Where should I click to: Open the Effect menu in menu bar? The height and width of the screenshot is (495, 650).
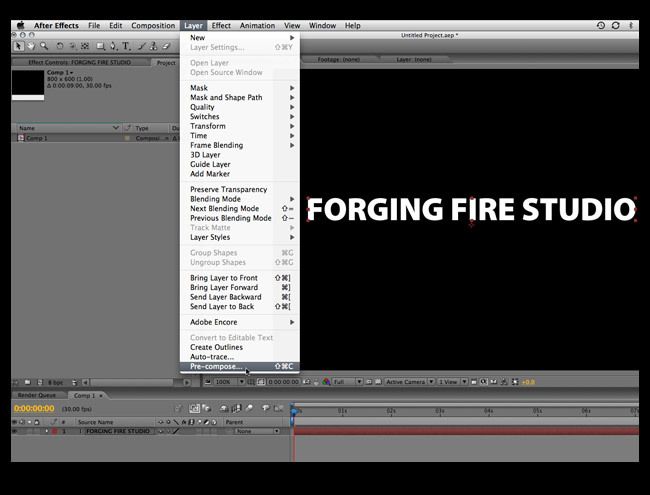click(x=221, y=25)
